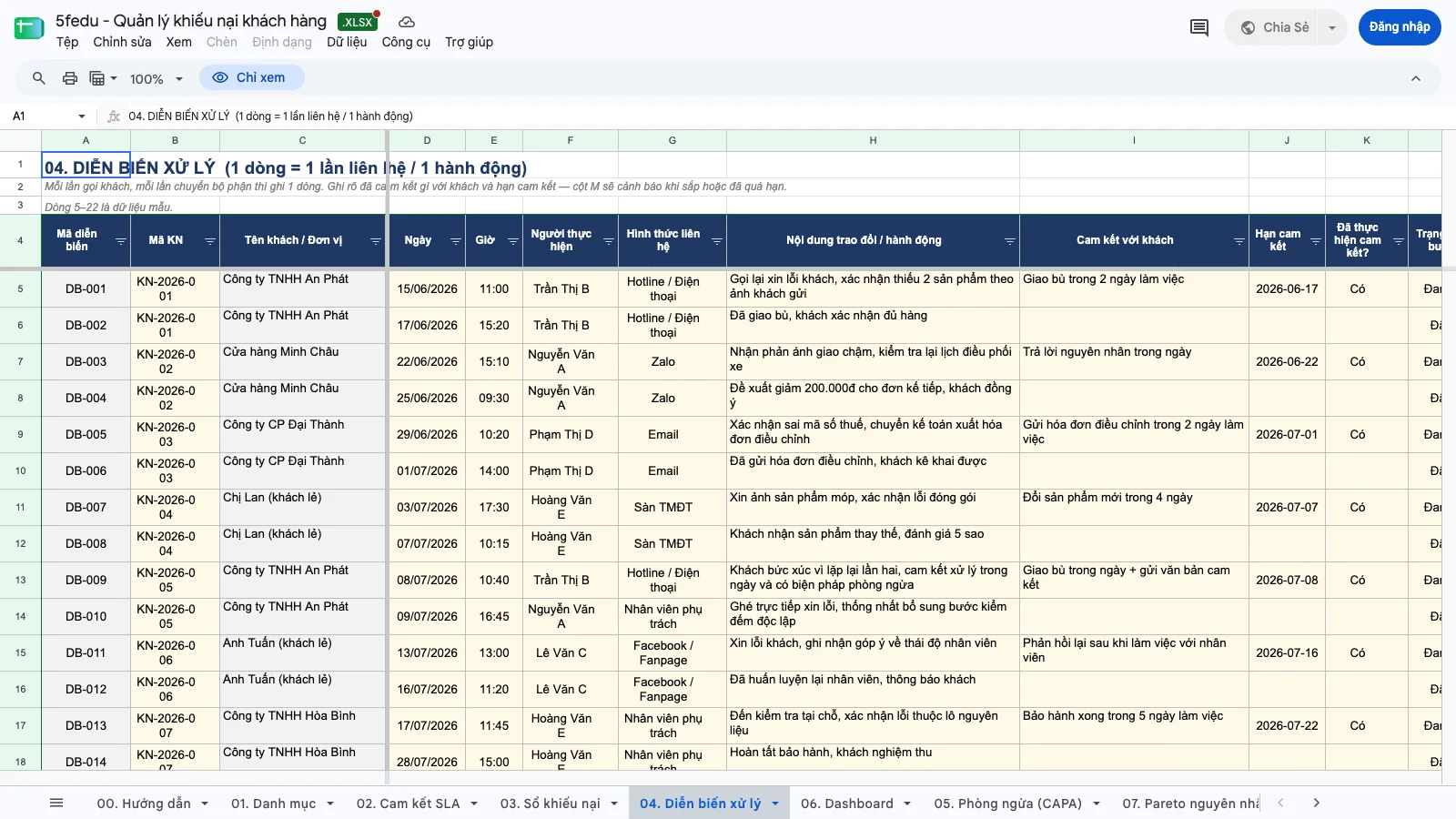Click the A1 name box field
Viewport: 1456px width, 819px height.
tap(41, 116)
